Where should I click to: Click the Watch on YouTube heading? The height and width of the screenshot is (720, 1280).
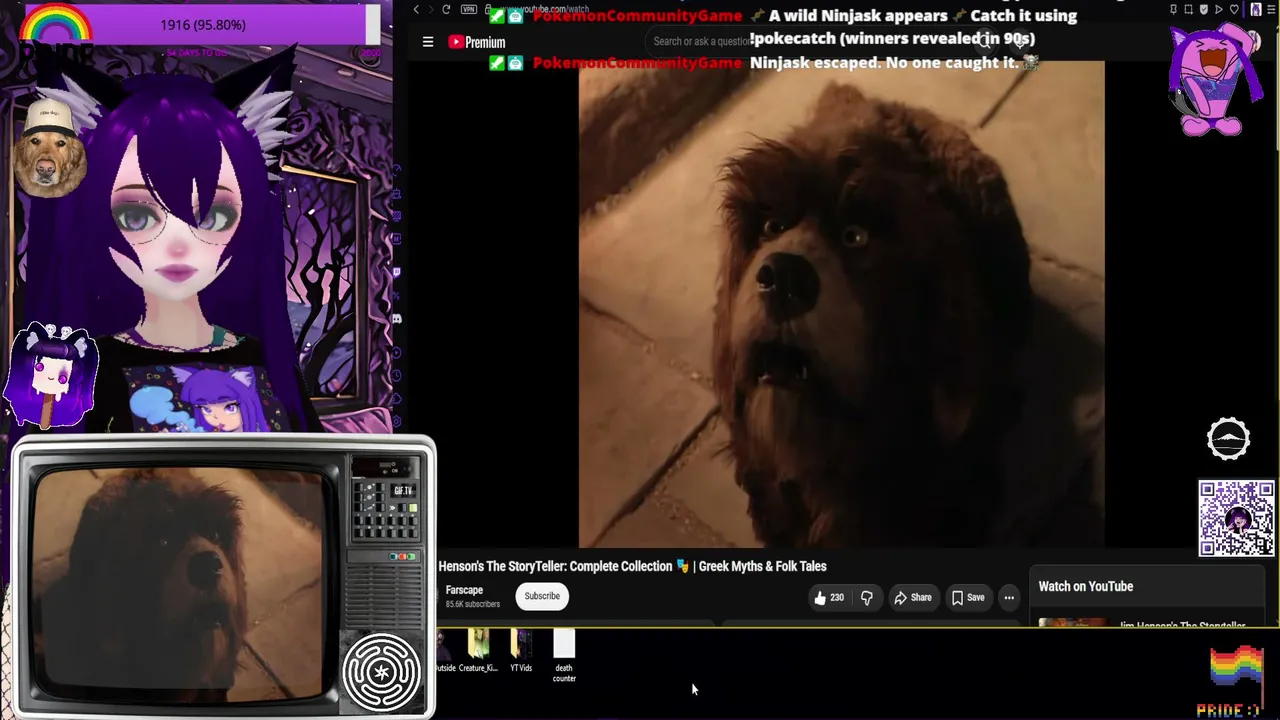[x=1086, y=587]
